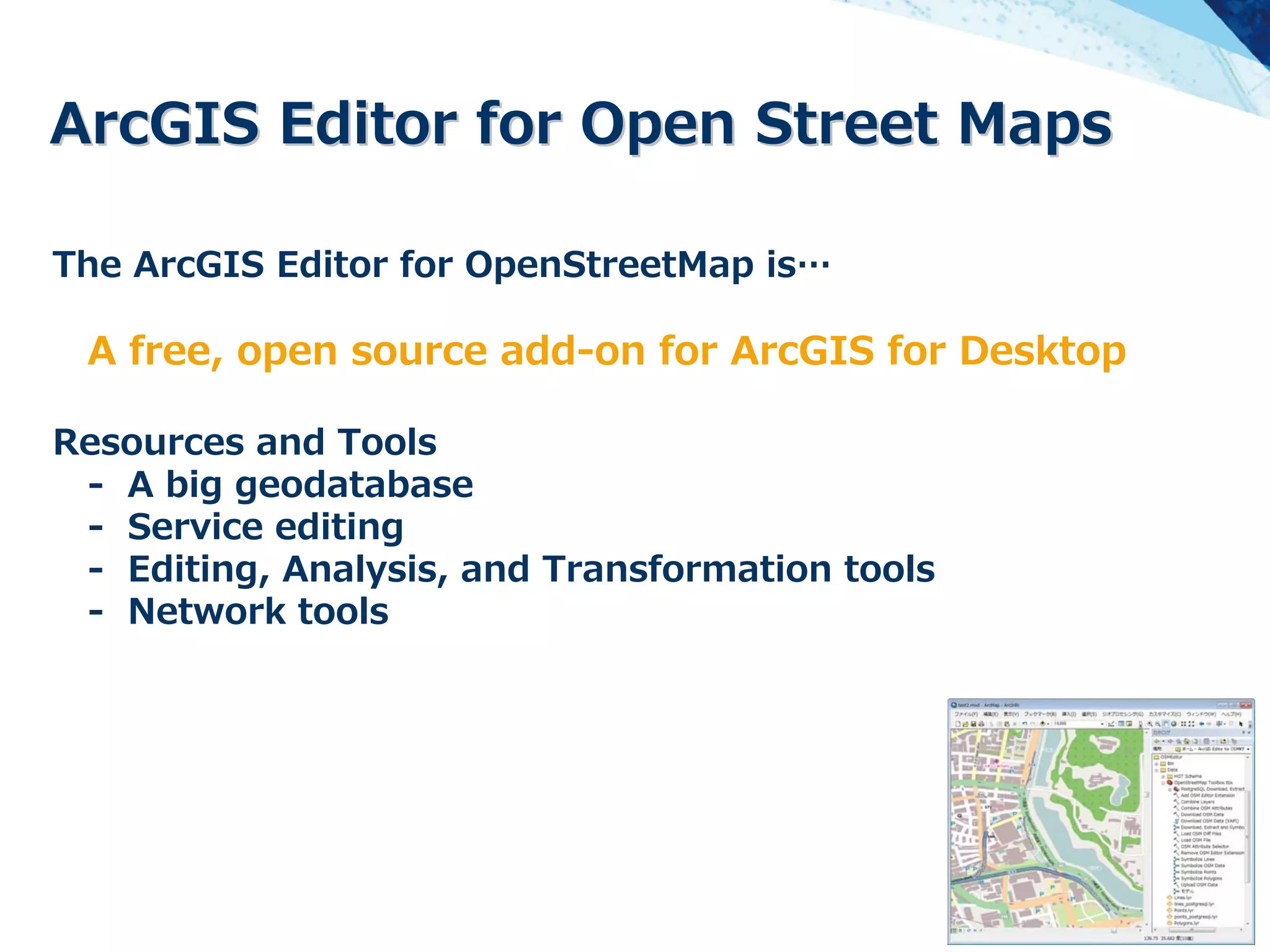Open the Add Data dropdown arrow
The image size is (1270, 952).
[1048, 724]
